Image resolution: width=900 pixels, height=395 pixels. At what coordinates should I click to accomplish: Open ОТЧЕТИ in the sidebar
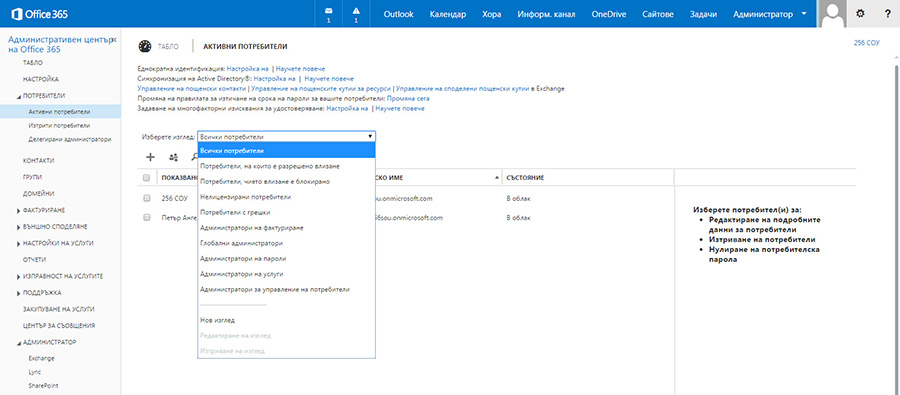click(34, 260)
